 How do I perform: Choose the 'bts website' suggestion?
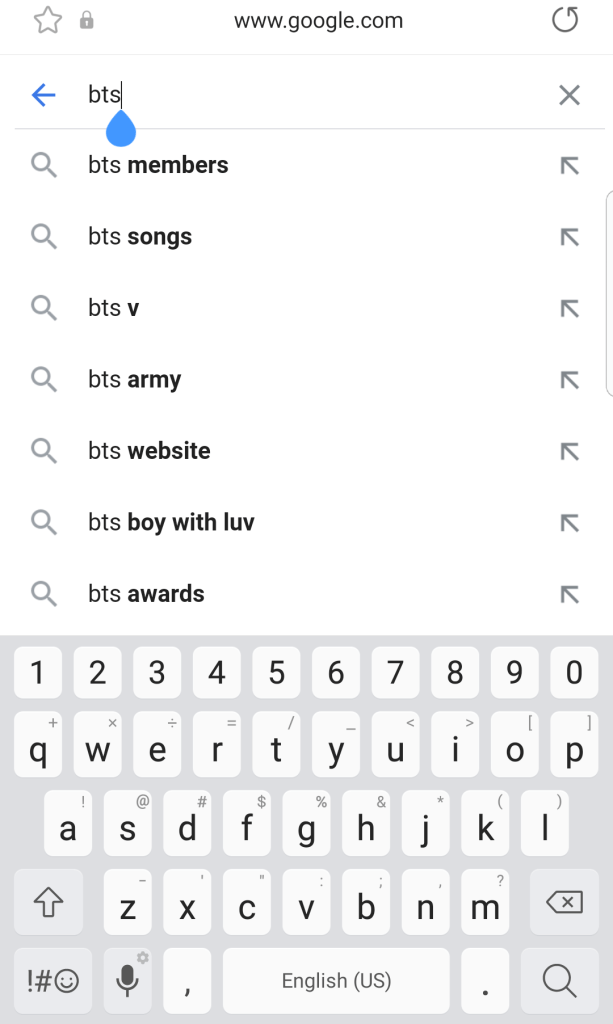pyautogui.click(x=149, y=451)
